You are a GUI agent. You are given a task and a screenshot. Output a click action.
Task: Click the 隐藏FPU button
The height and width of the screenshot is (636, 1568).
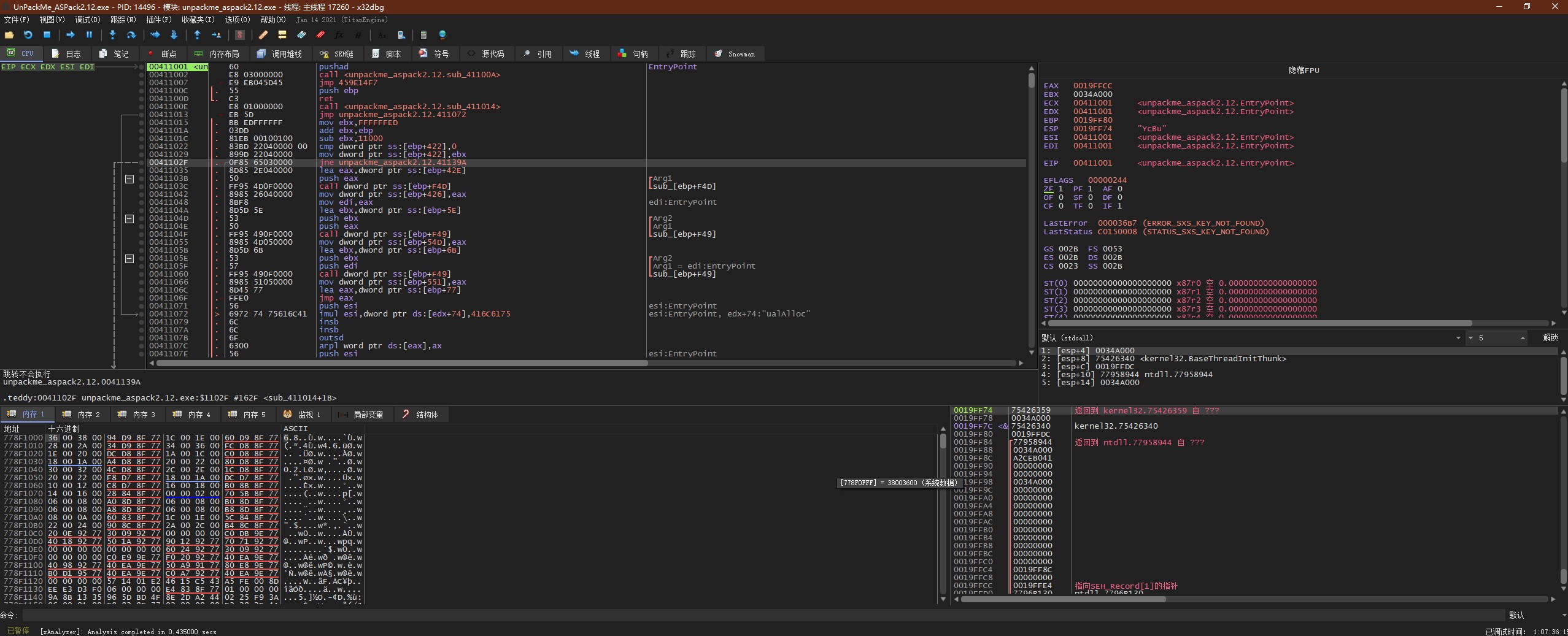pyautogui.click(x=1303, y=71)
